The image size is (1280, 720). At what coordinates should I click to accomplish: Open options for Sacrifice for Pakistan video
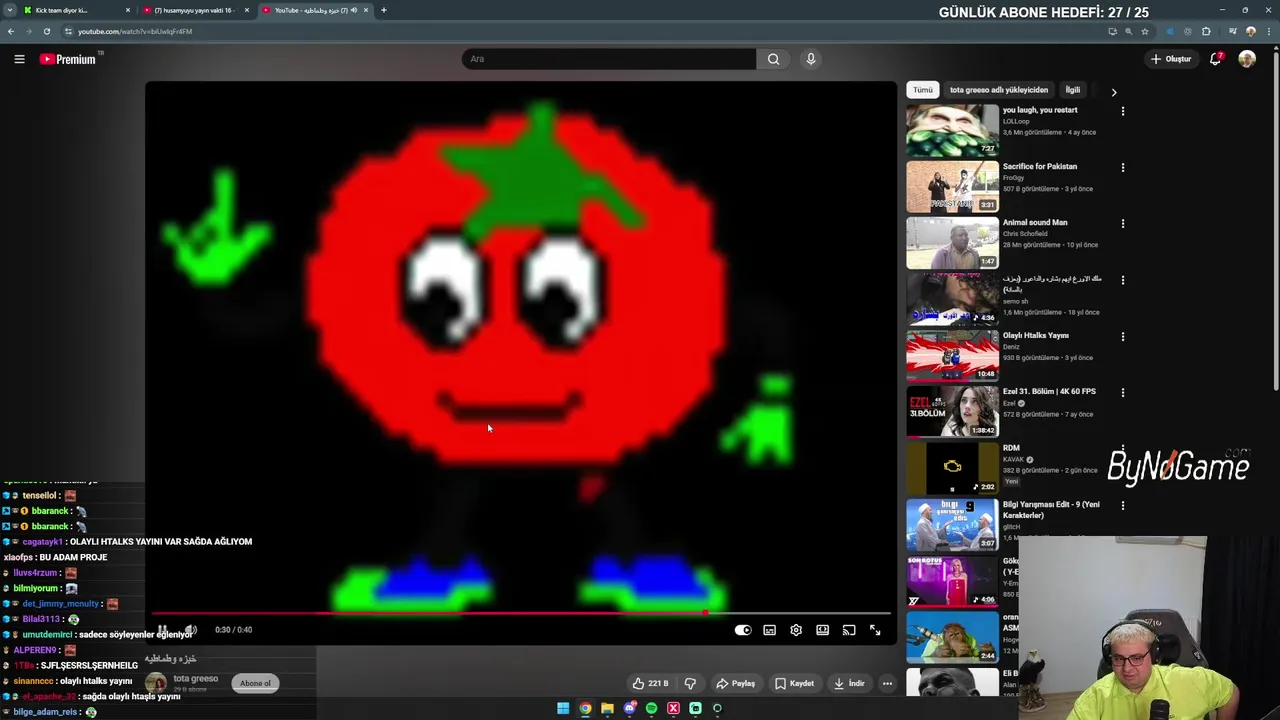pos(1122,167)
